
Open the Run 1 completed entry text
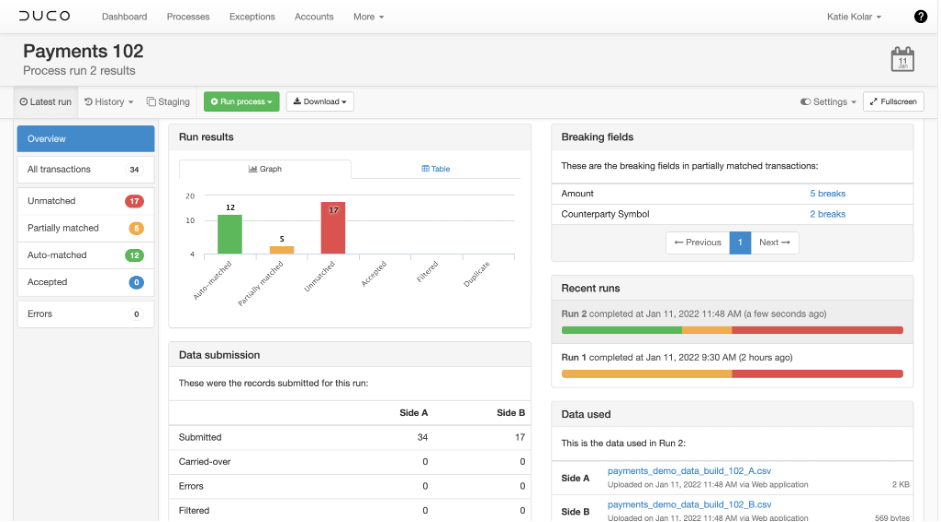(677, 358)
